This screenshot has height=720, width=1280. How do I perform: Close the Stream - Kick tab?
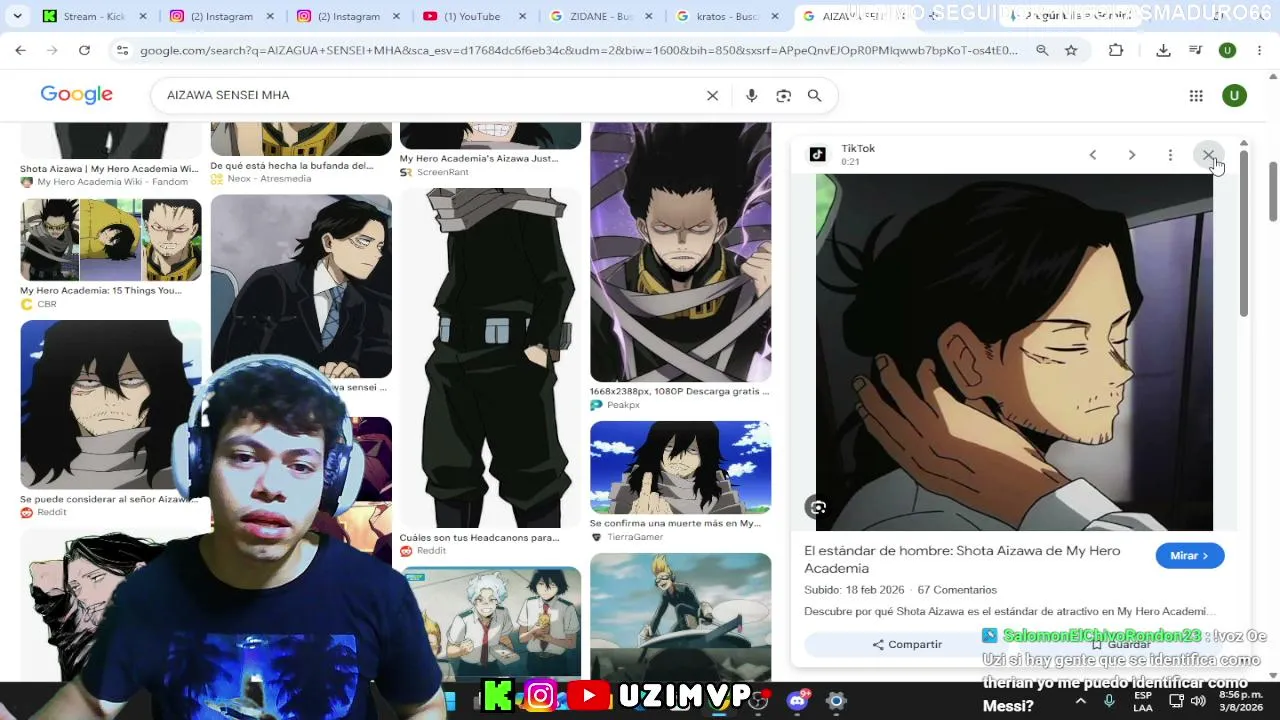(x=143, y=16)
